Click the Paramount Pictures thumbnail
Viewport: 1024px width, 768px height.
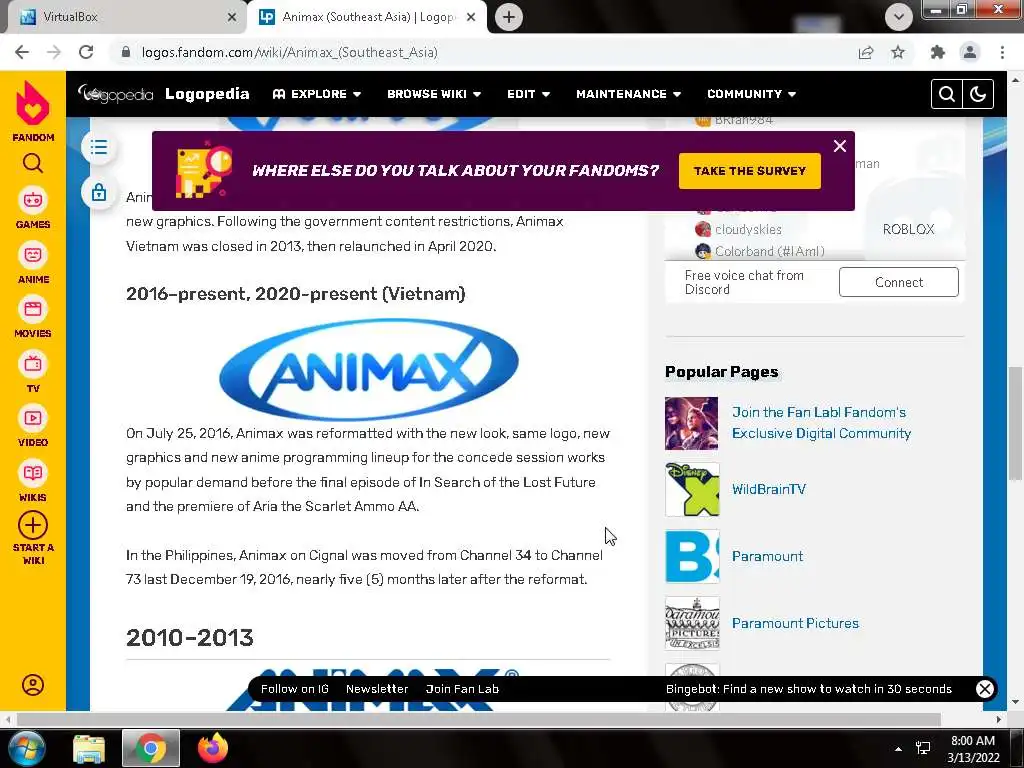(692, 624)
